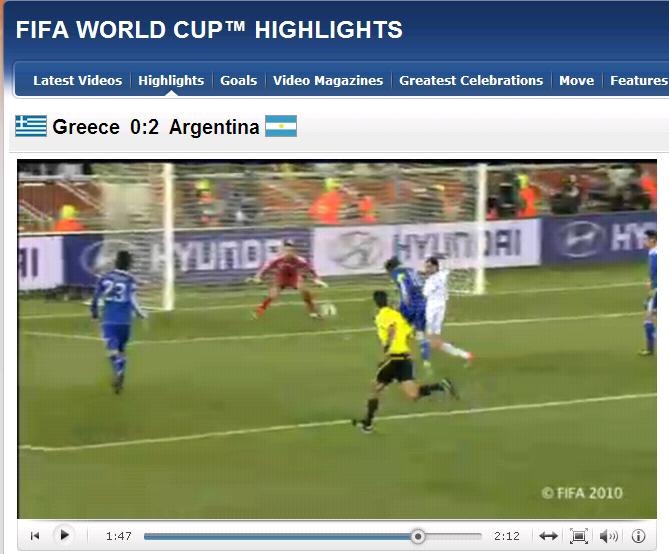Click the video progress slider handle

pos(418,536)
